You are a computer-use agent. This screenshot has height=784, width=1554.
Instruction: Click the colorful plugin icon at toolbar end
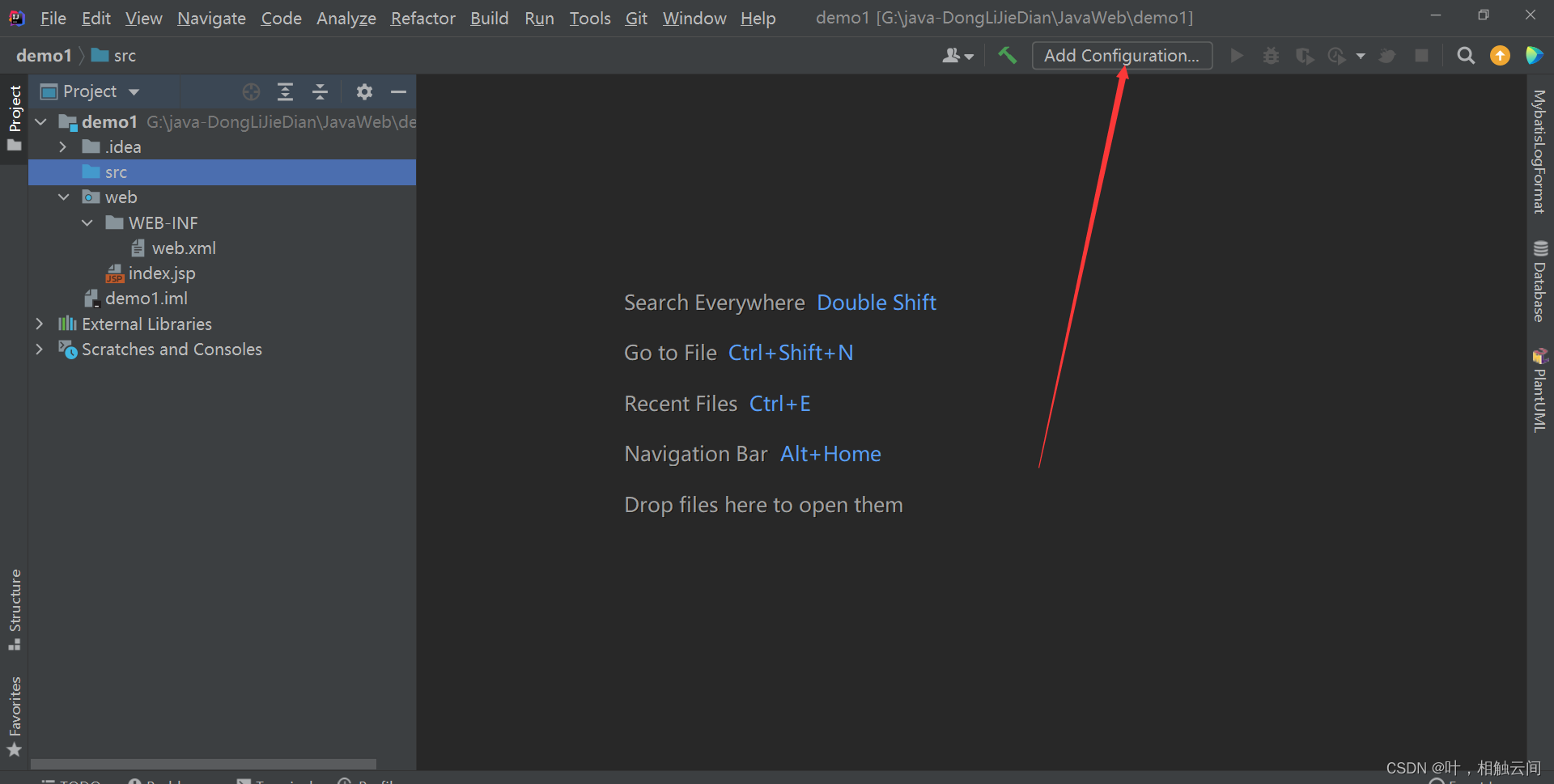1534,55
